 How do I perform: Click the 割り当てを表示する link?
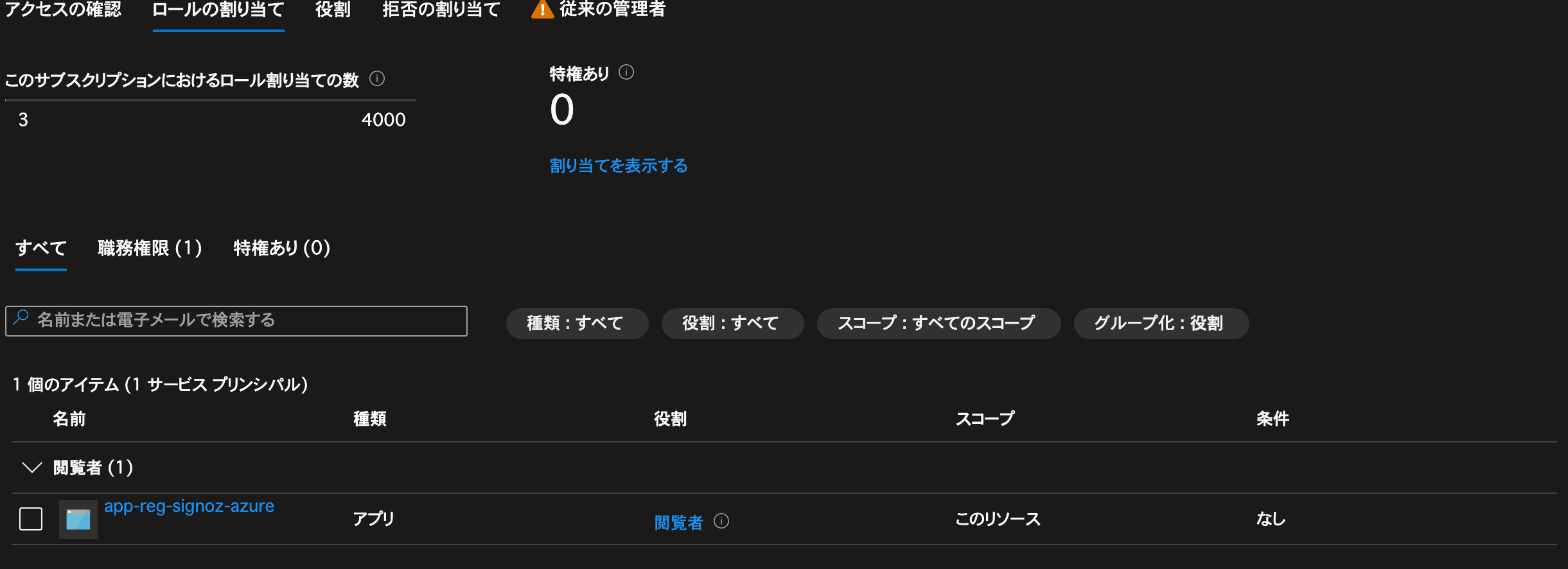click(619, 166)
